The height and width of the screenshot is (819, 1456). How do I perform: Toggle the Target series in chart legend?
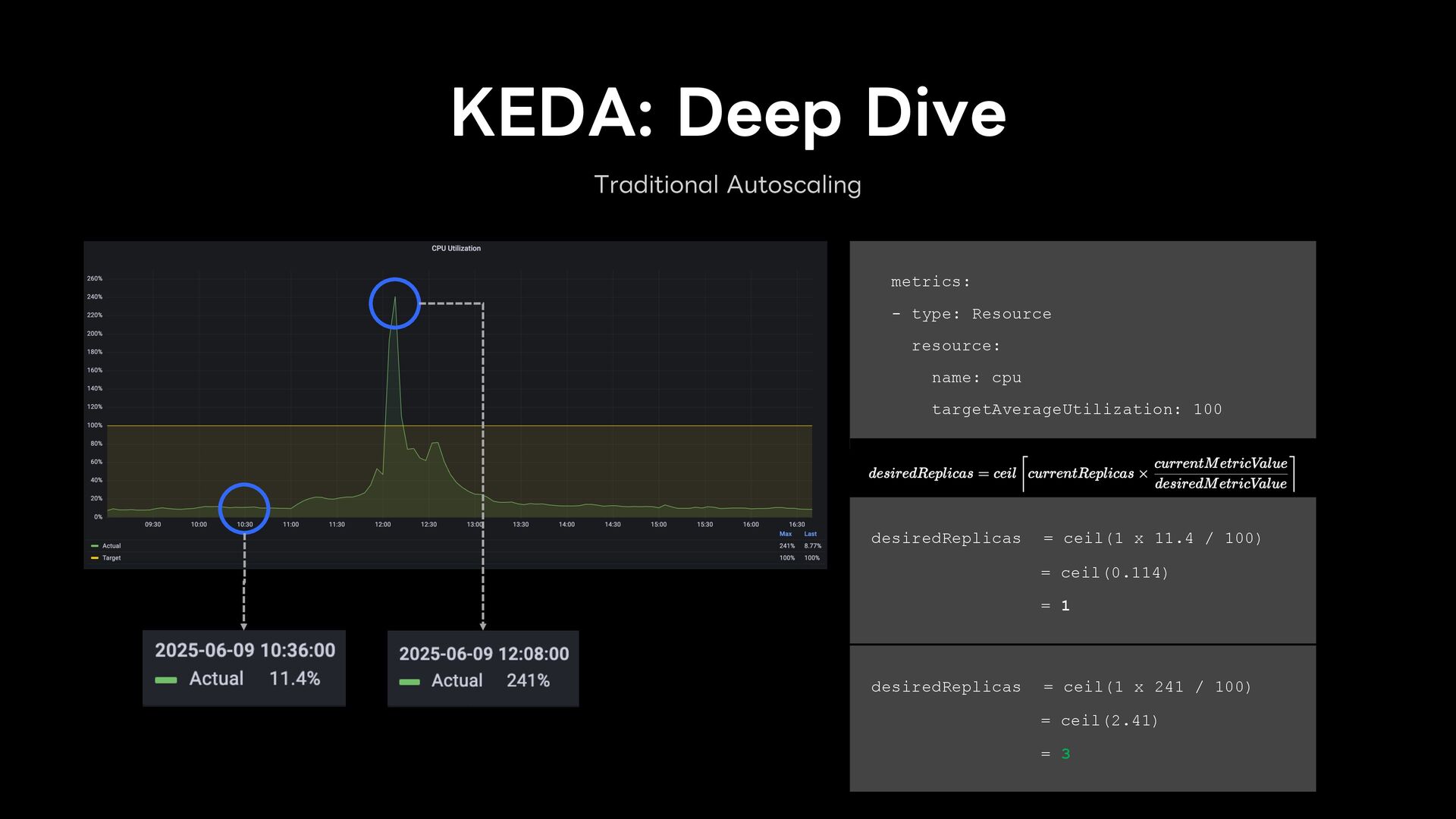tap(111, 558)
